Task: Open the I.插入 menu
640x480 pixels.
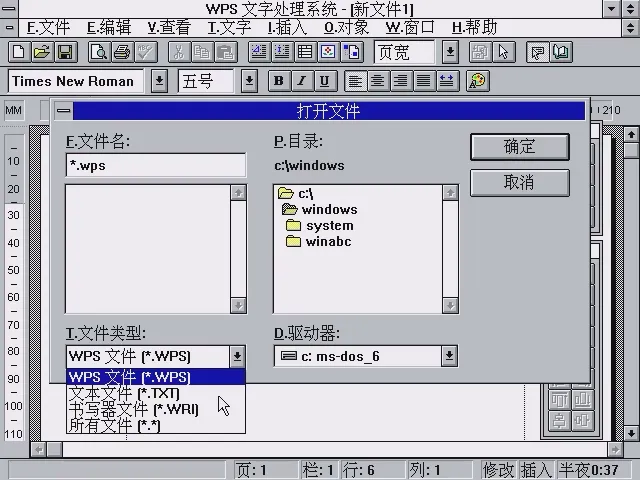Action: coord(287,28)
